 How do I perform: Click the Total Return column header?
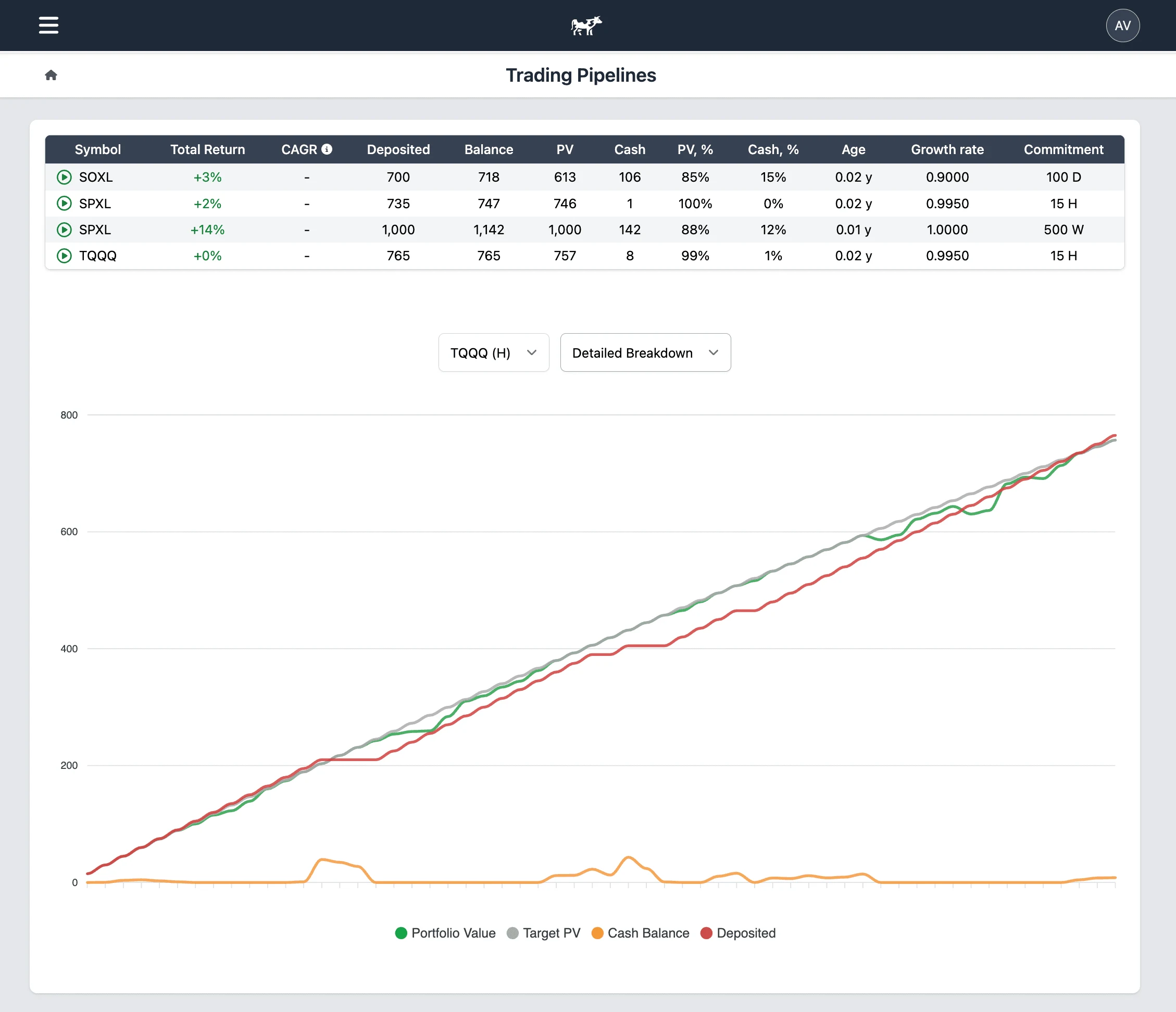[x=207, y=150]
